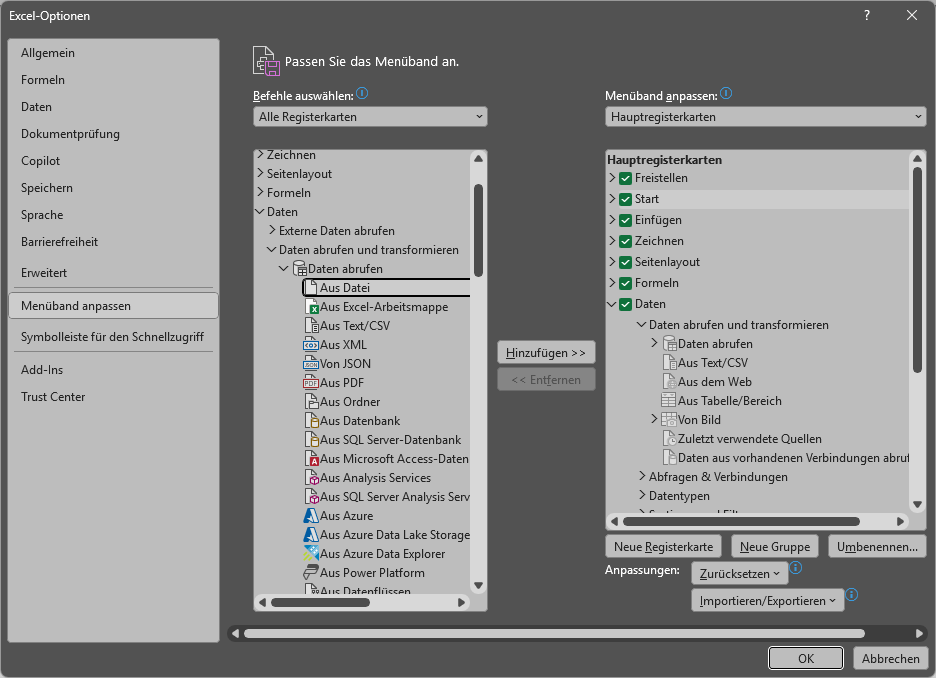Expand the Datentypen group
This screenshot has height=678, width=936.
[x=642, y=495]
